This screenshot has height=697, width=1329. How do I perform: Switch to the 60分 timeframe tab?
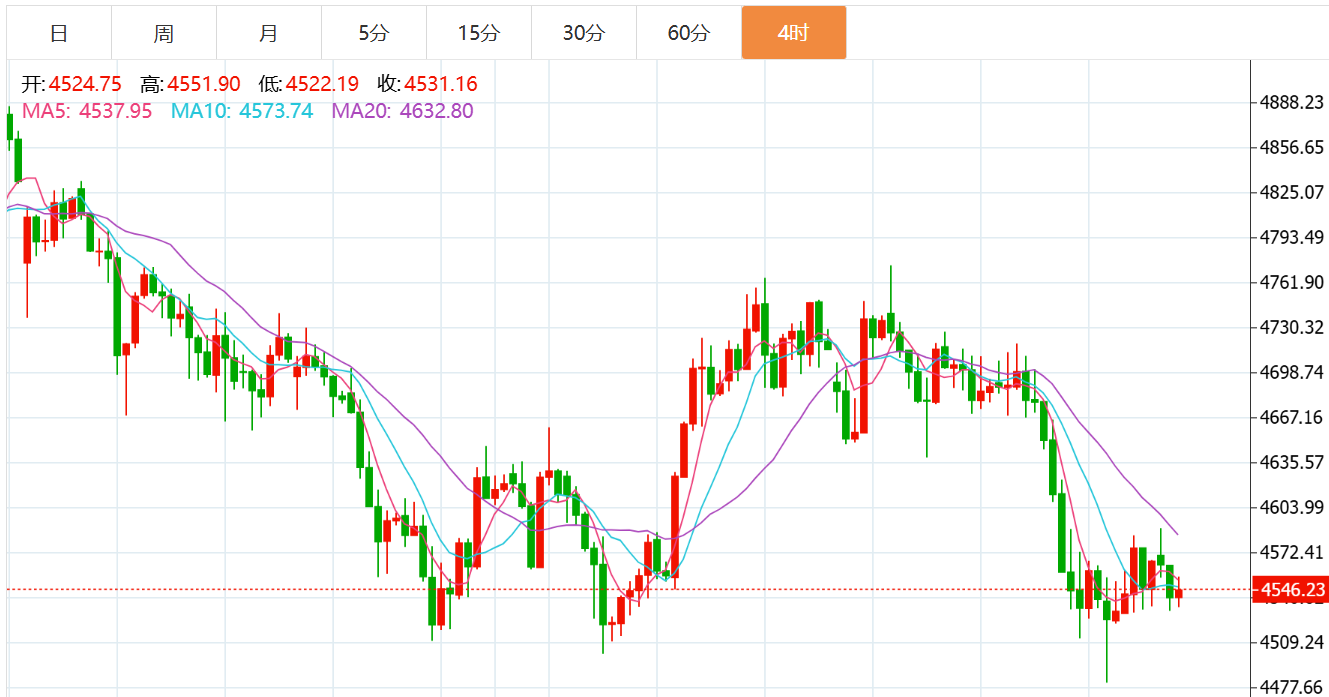[689, 33]
